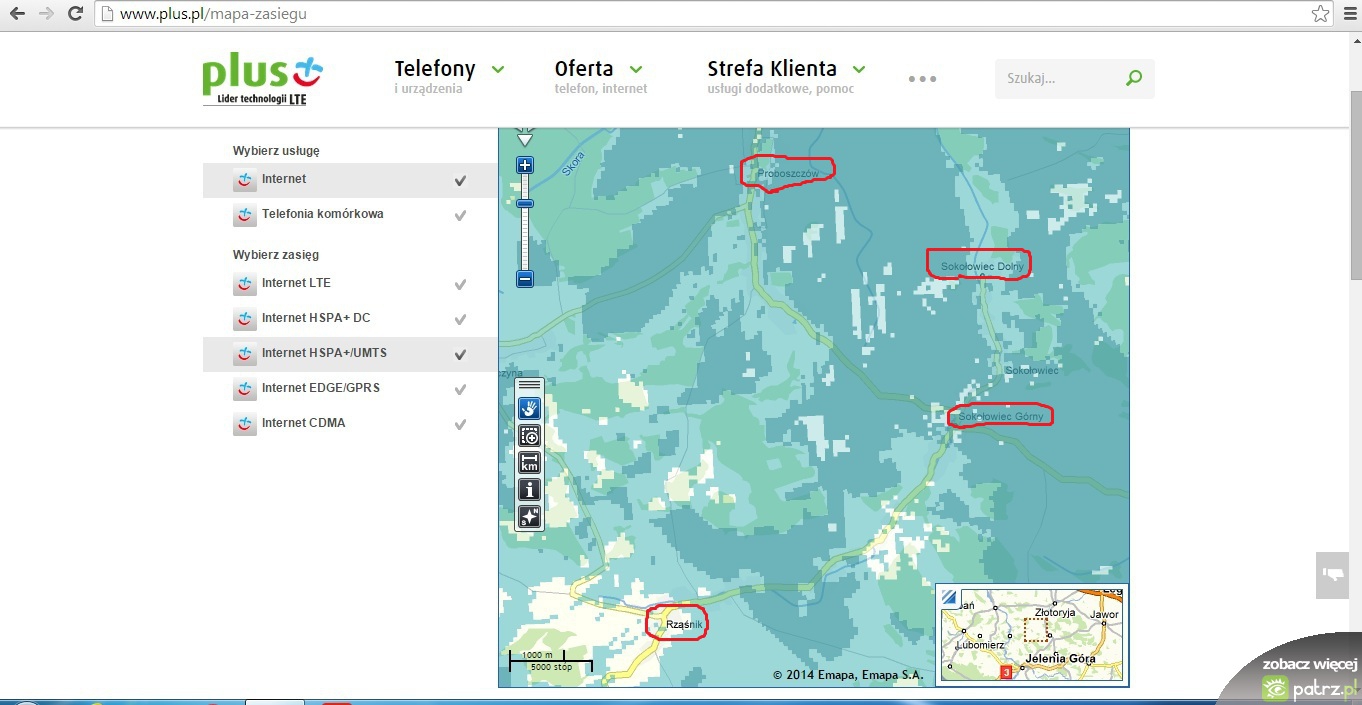Viewport: 1362px width, 705px height.
Task: Toggle the Internet EDGE/GPRS coverage checkmark
Action: (460, 389)
